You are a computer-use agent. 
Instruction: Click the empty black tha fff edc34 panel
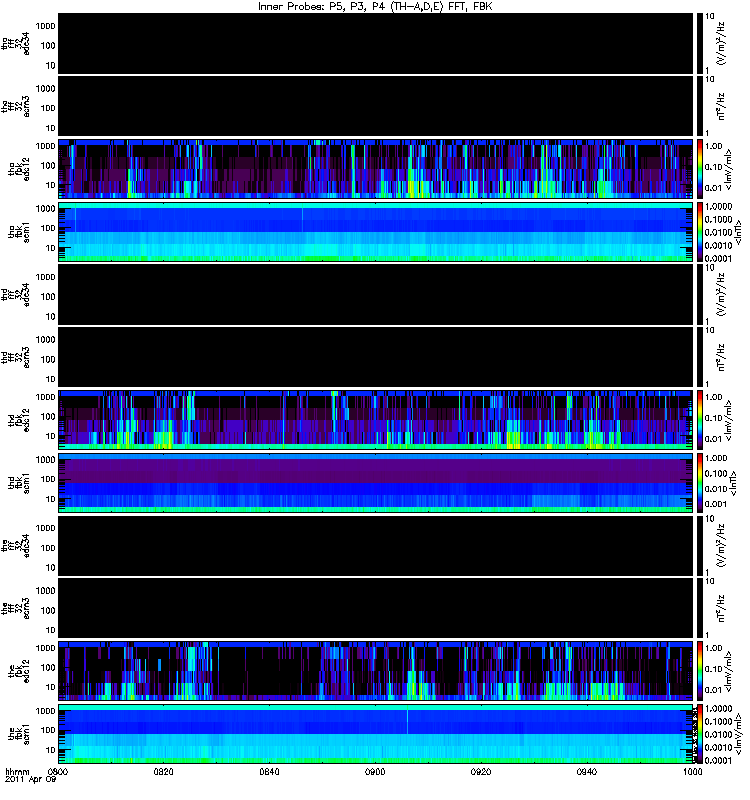click(x=376, y=44)
